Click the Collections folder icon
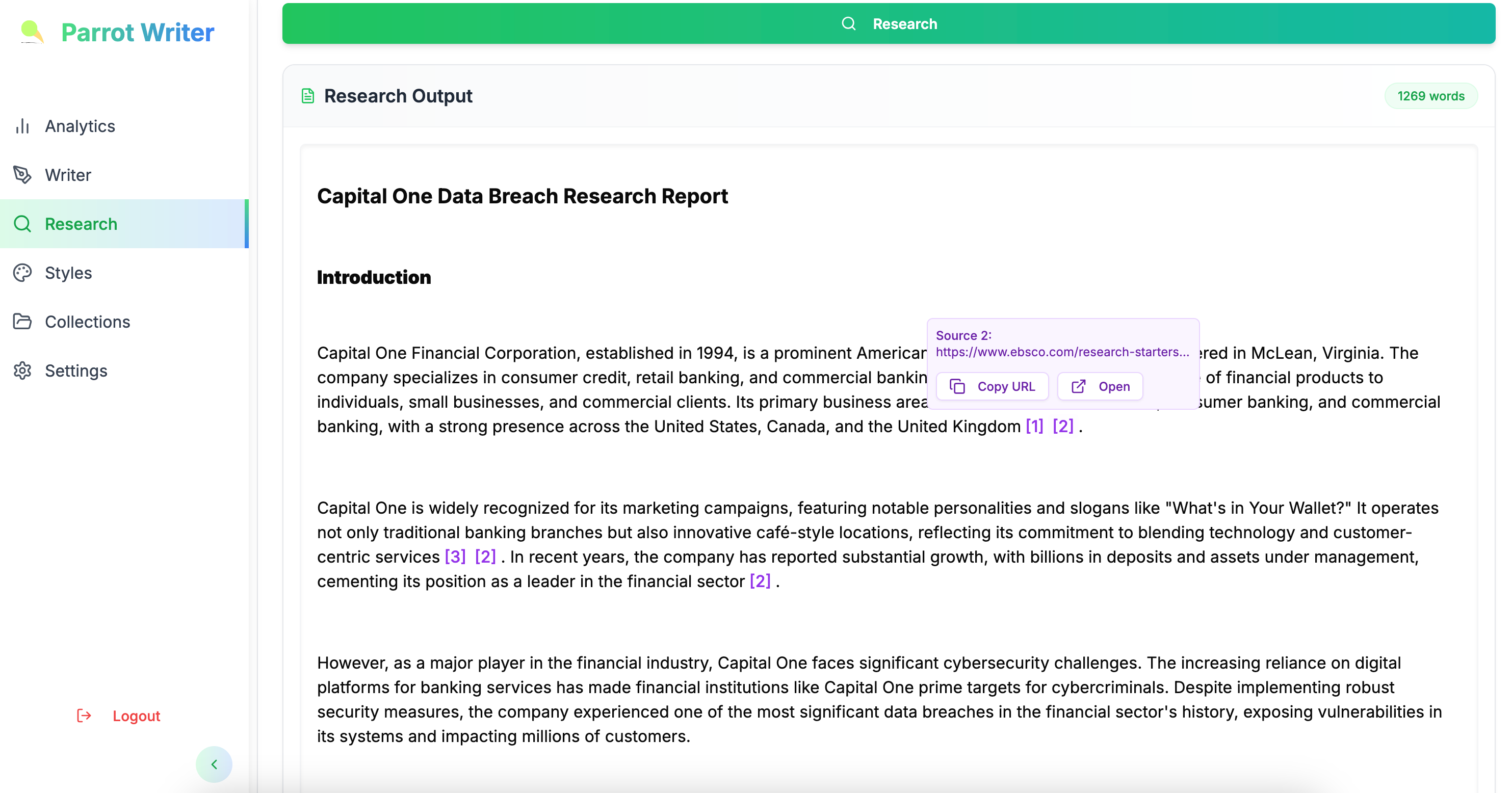 point(22,322)
